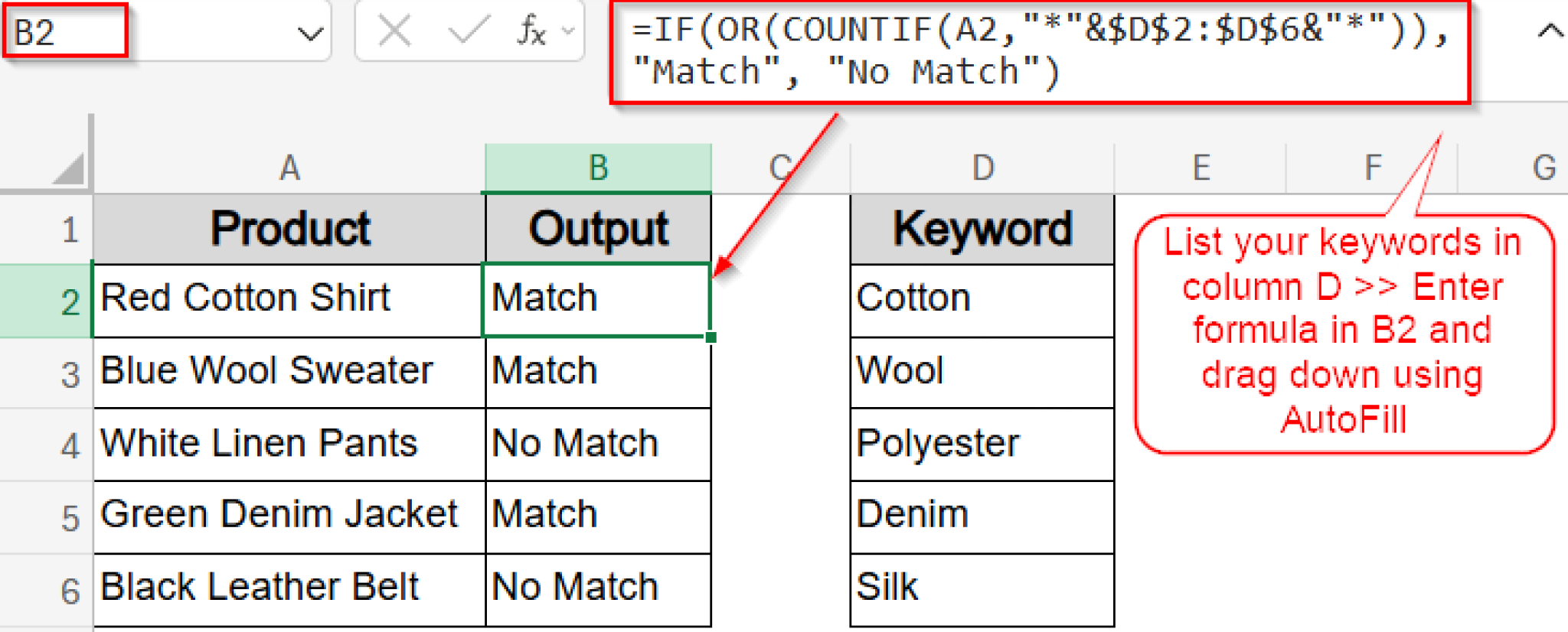Collapse the formula bar with the chevron
This screenshot has height=632, width=1568.
[1549, 31]
